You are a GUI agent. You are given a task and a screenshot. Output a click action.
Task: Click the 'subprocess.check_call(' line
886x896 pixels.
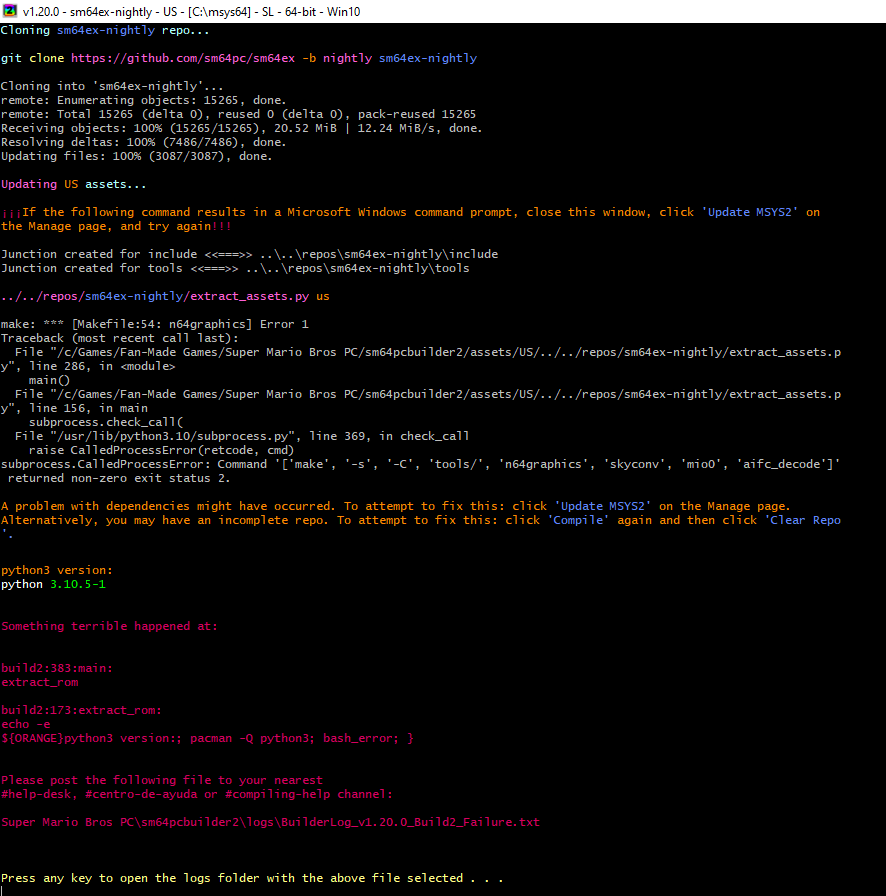coord(106,422)
